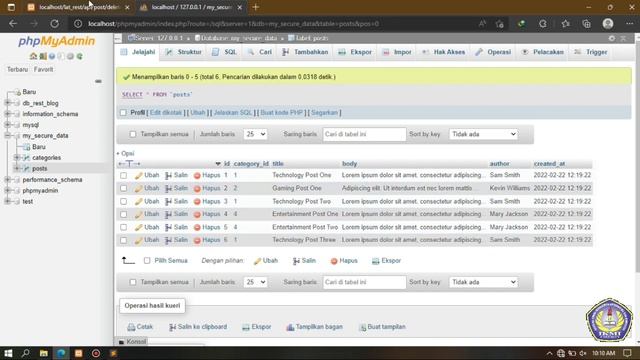Expand the categories table node
Screen dimensions: 640x360
tap(17, 158)
